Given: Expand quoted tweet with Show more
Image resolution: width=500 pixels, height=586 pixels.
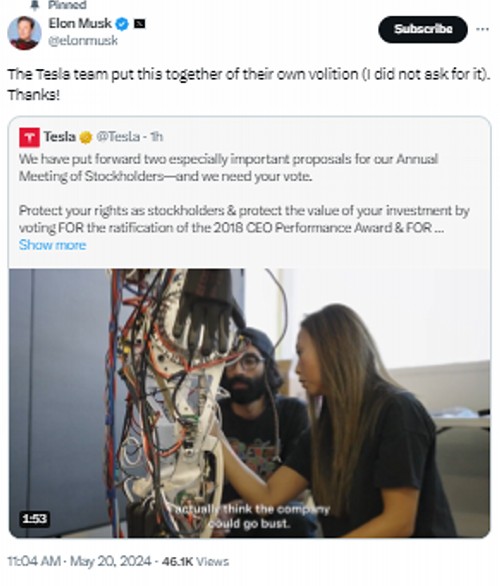Looking at the screenshot, I should (52, 245).
